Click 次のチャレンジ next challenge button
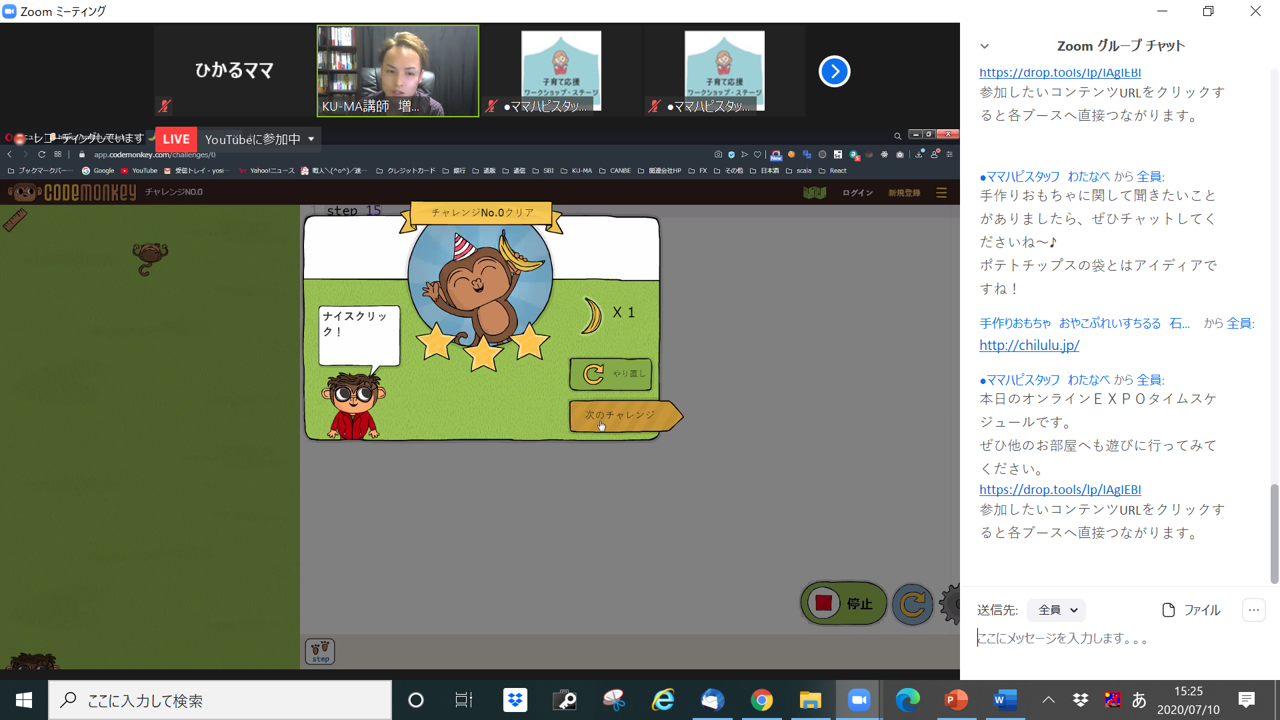The height and width of the screenshot is (720, 1280). (x=625, y=415)
